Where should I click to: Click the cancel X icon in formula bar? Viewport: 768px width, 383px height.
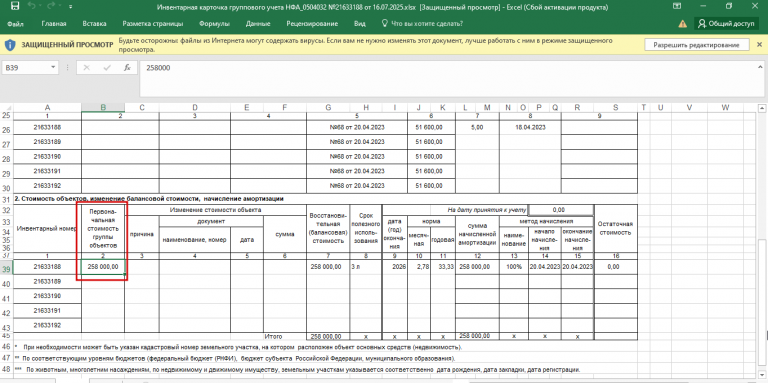87,68
